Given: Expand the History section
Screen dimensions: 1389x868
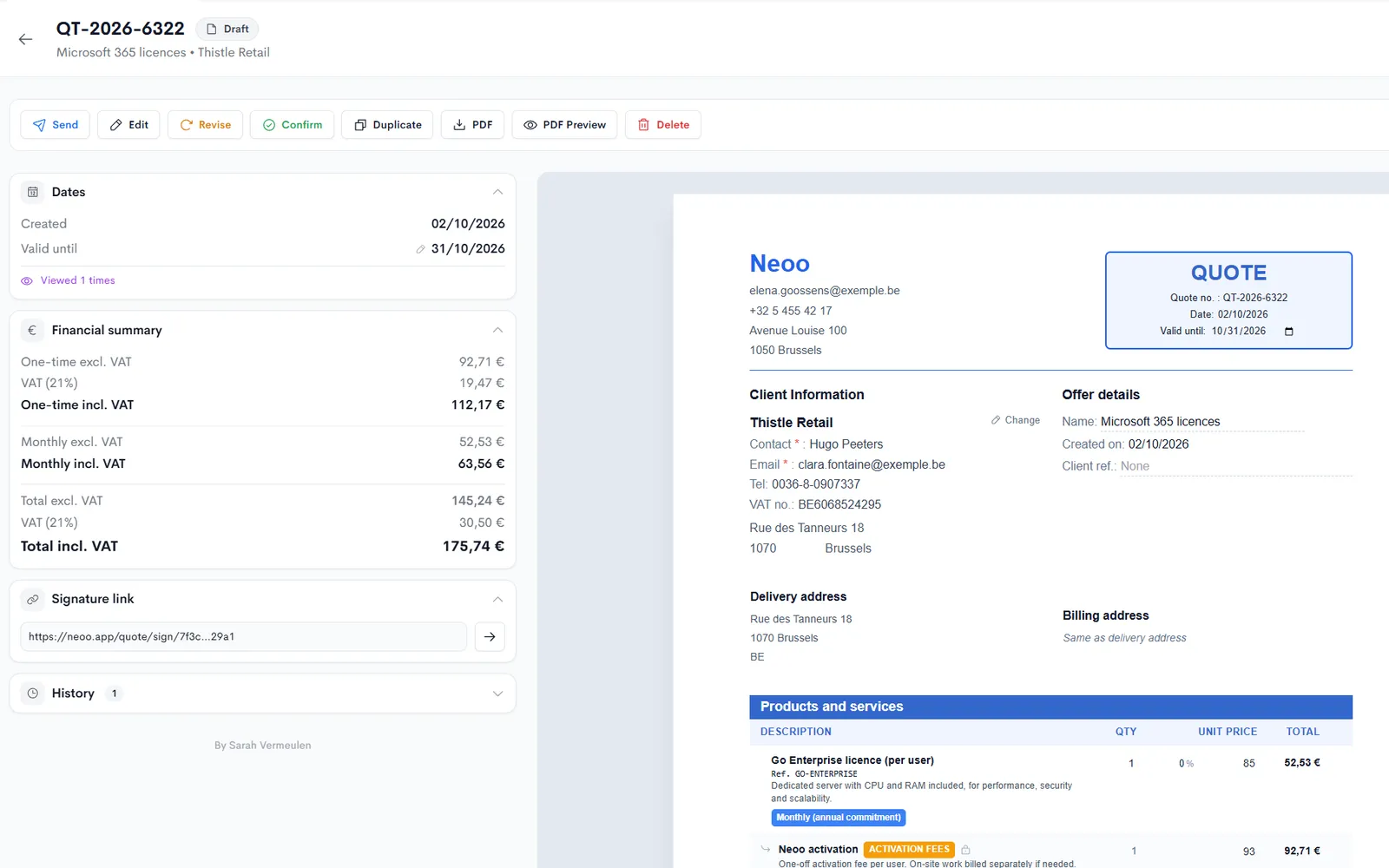Looking at the screenshot, I should (x=497, y=694).
